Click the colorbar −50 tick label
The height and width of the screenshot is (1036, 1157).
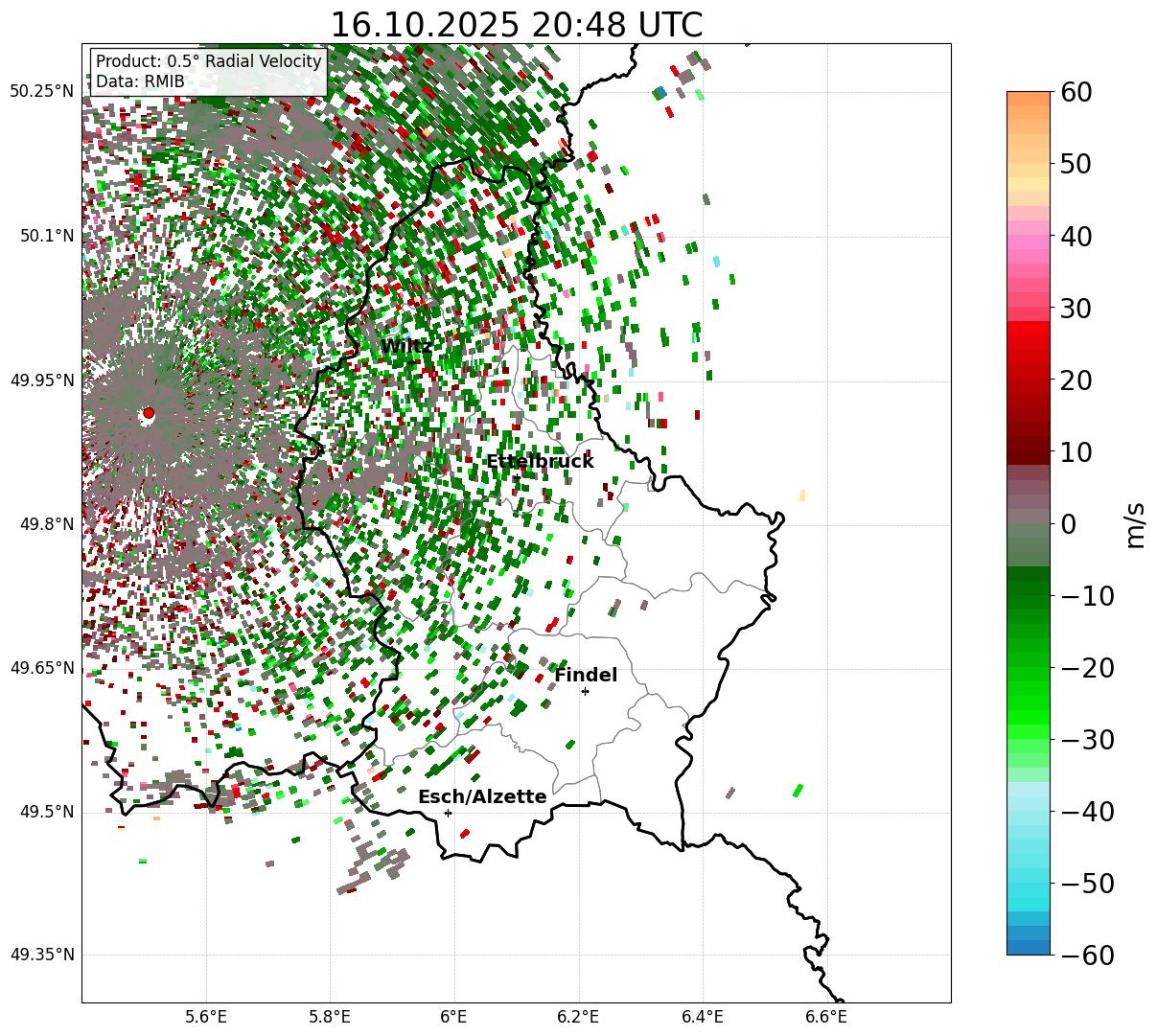click(1087, 884)
